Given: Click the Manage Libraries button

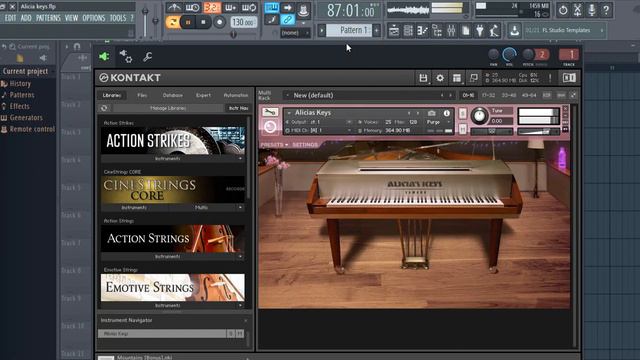Looking at the screenshot, I should [x=168, y=108].
